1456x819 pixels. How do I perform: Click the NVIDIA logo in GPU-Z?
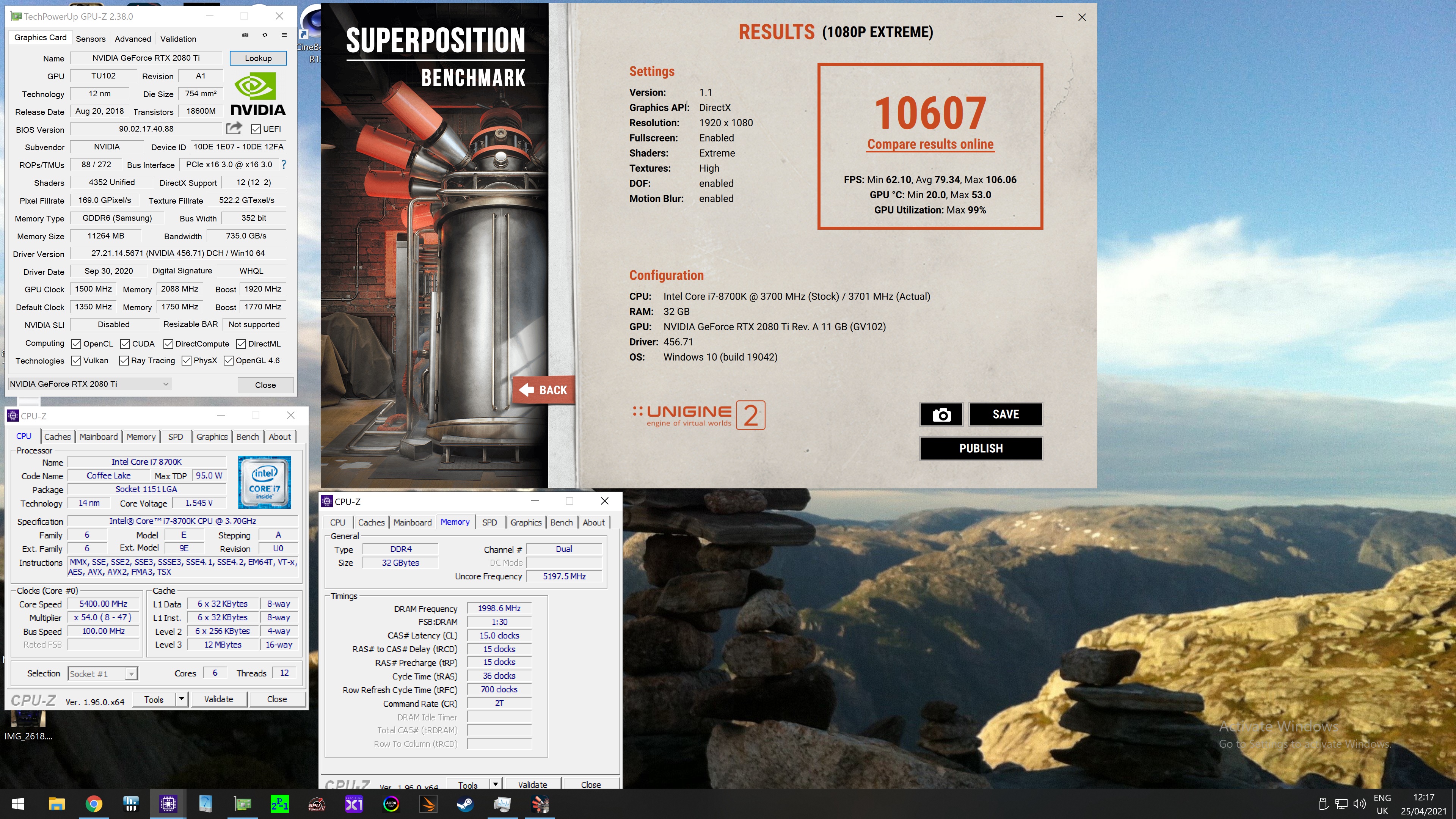(x=258, y=94)
